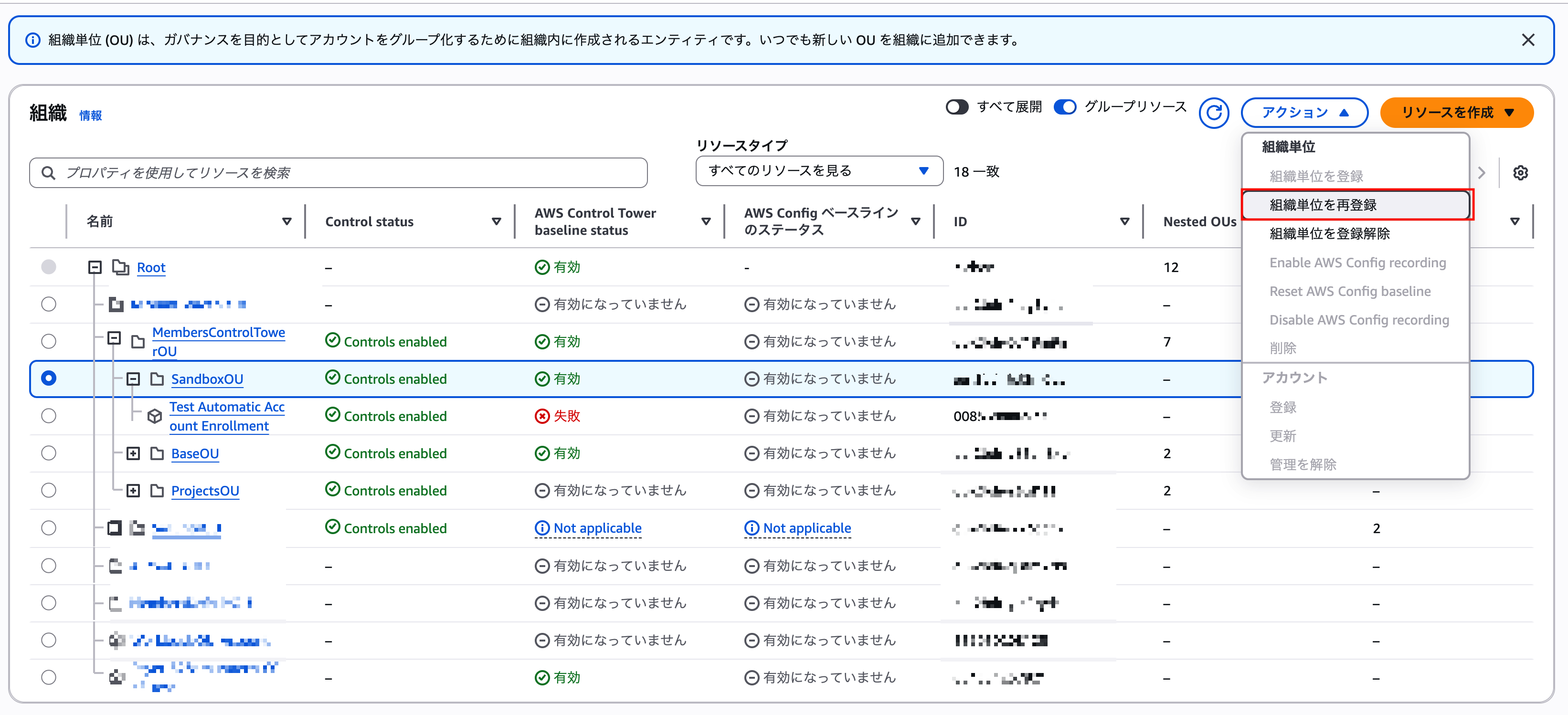1568x715 pixels.
Task: Choose 組織単位を再登録 from the menu
Action: 1324,205
